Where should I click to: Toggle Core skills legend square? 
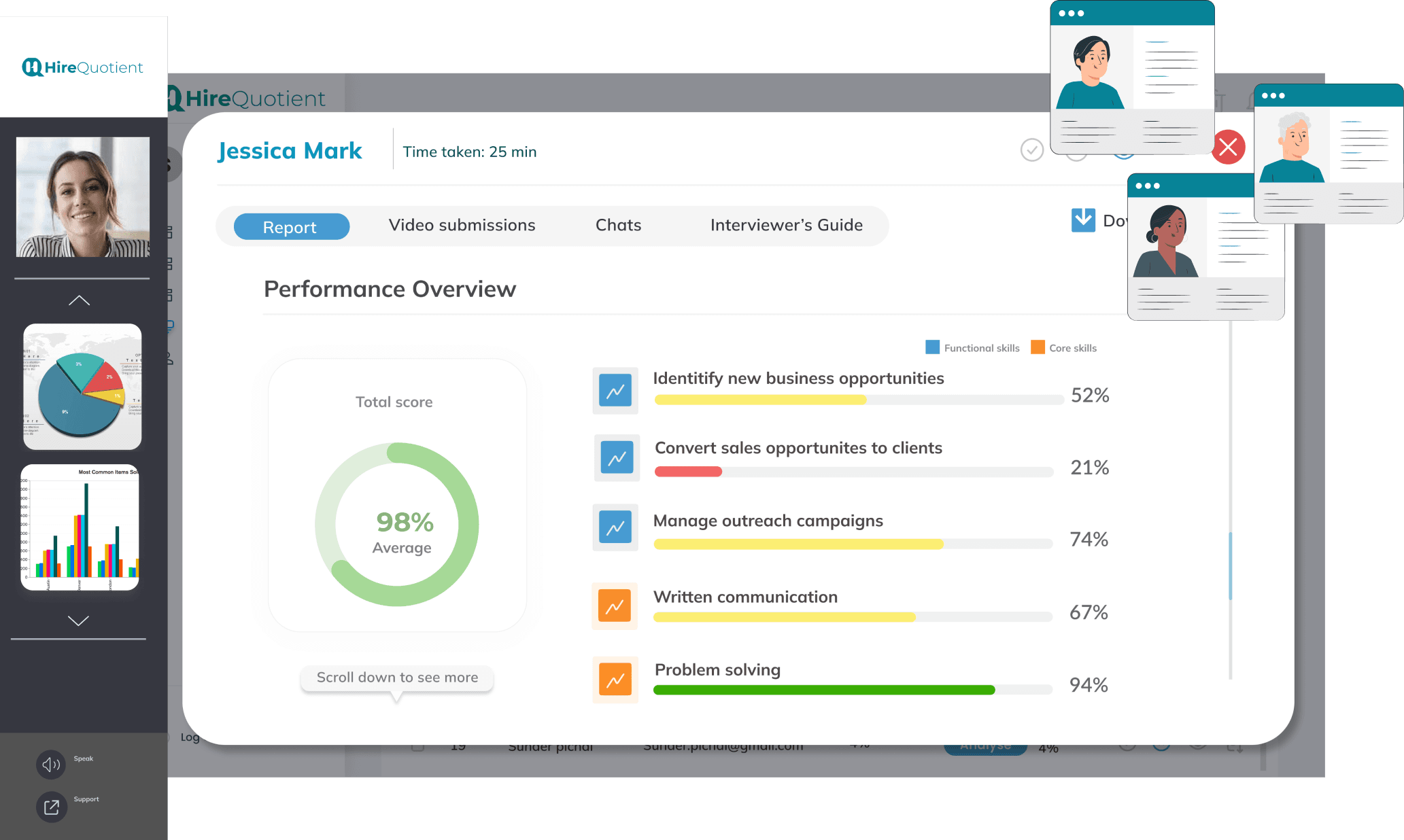point(1038,347)
